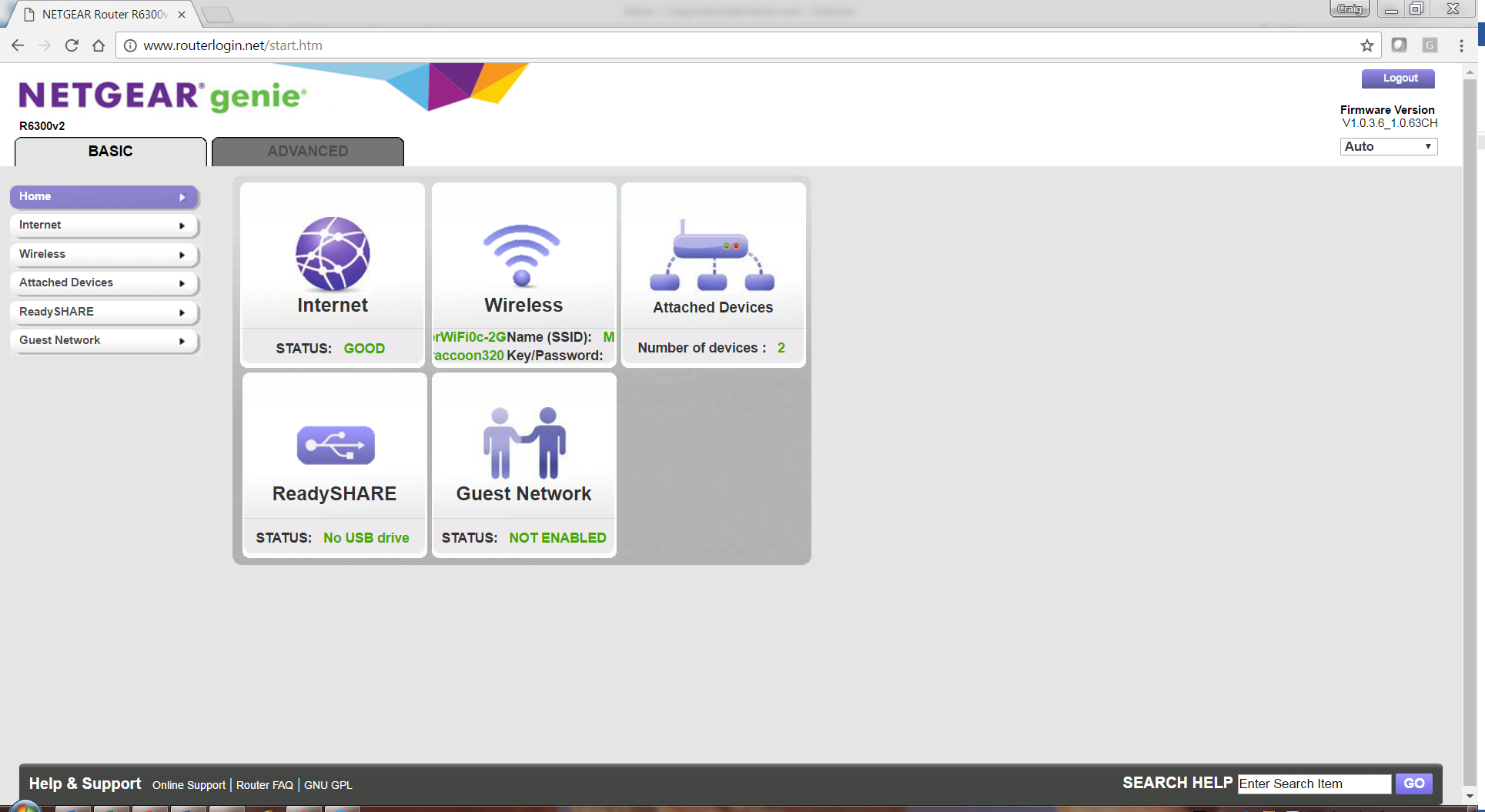1485x812 pixels.
Task: Click the Help & Support heading
Action: coord(85,784)
